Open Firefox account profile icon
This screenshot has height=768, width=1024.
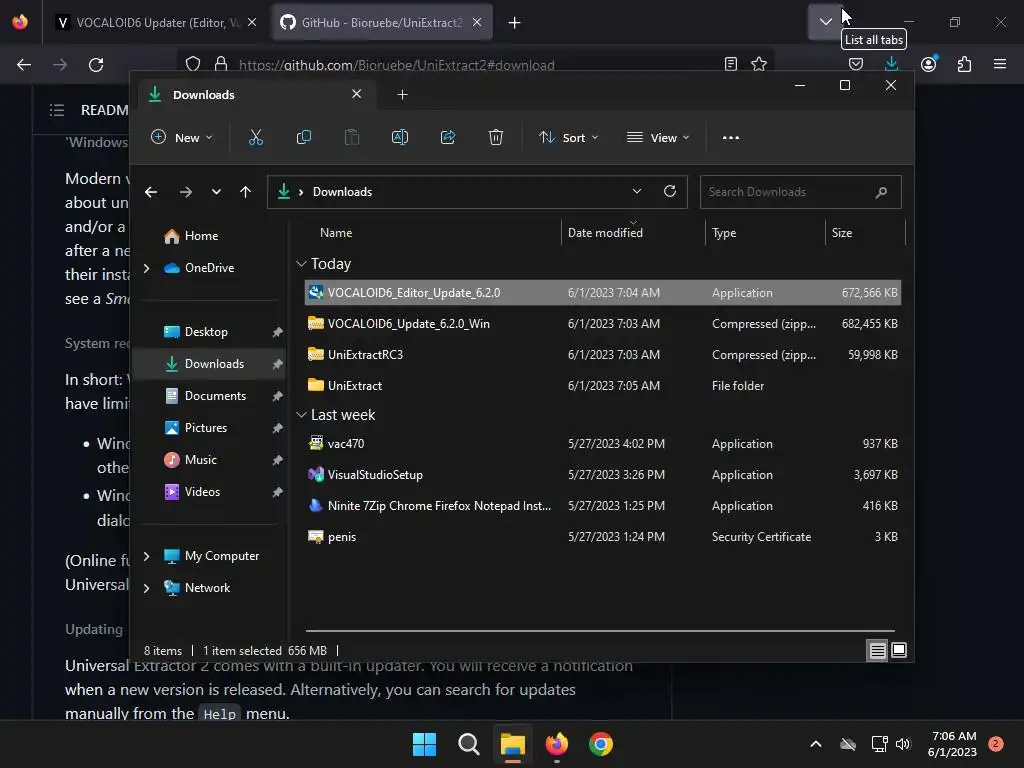[929, 64]
